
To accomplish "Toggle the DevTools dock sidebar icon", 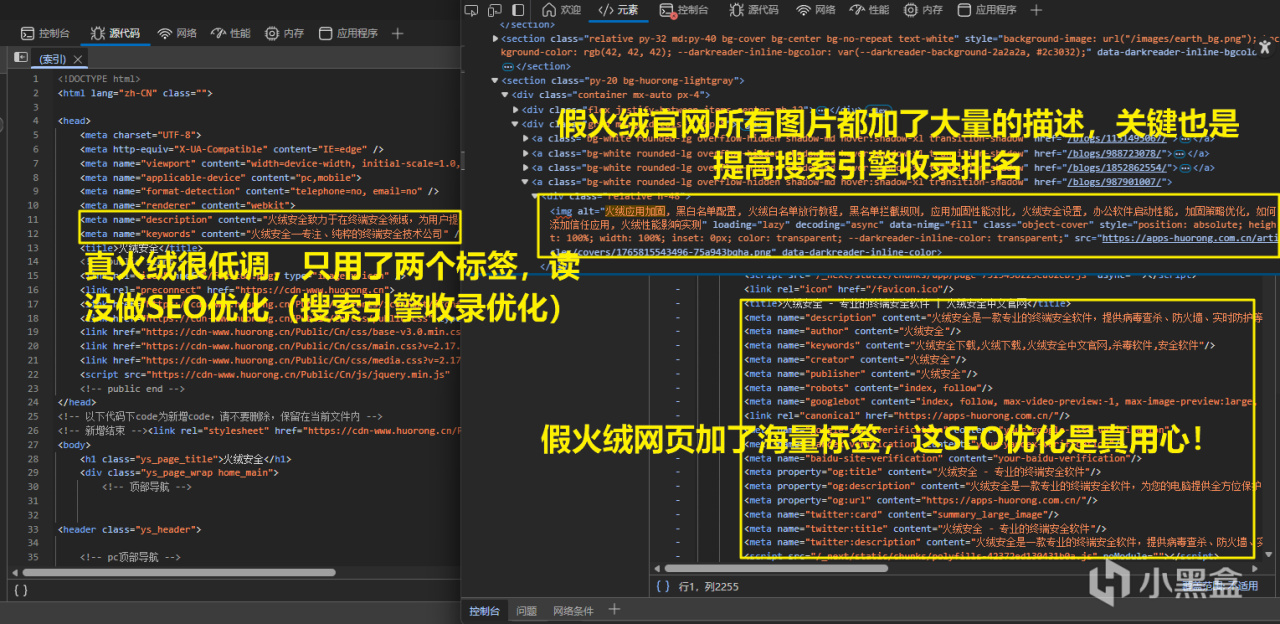I will 520,10.
